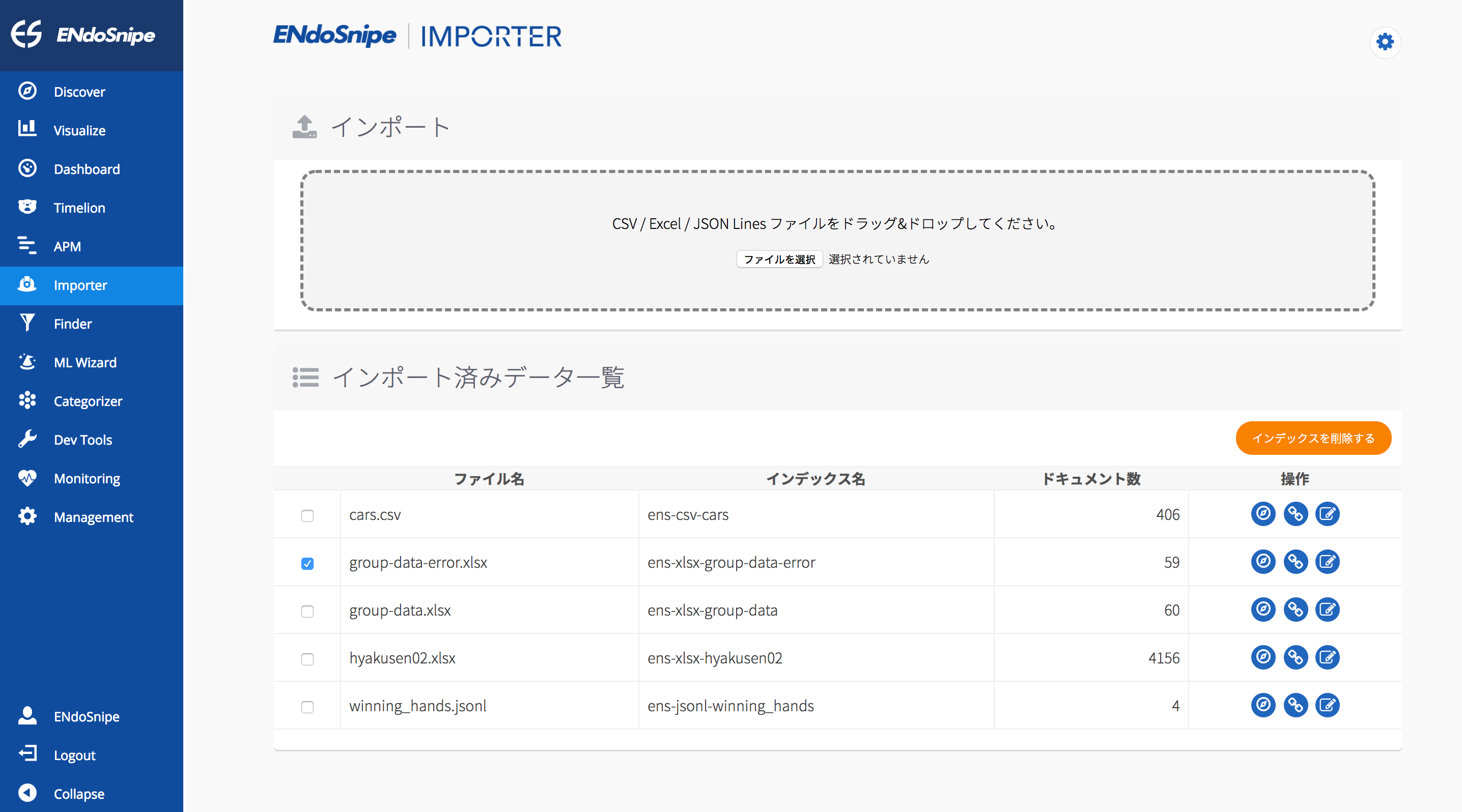Click edit icon for group-data-error.xlsx row
1462x812 pixels.
click(x=1327, y=561)
